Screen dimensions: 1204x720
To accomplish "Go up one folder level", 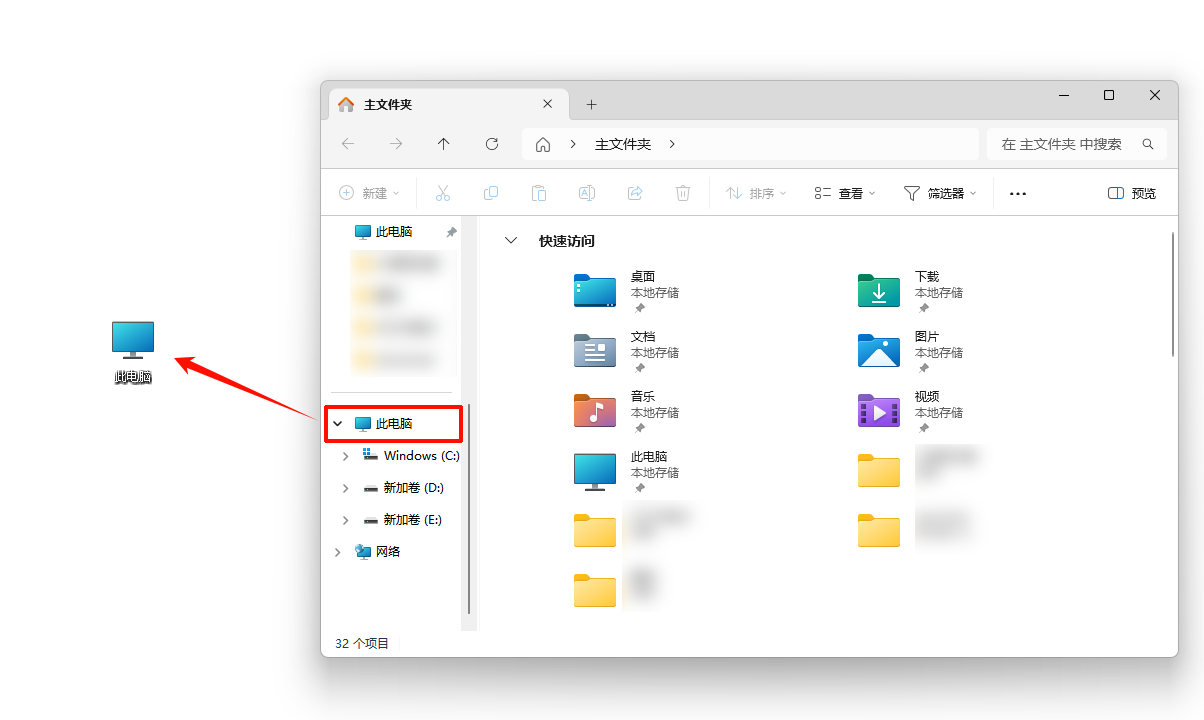I will [444, 144].
